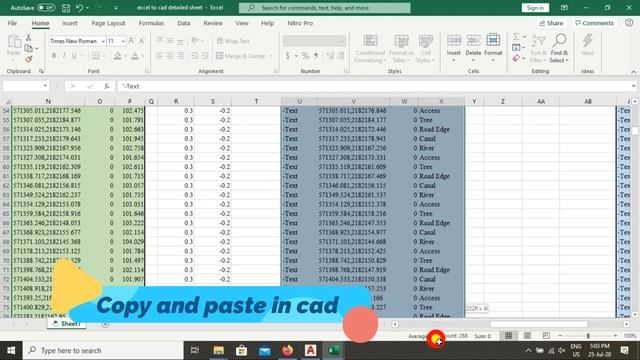640x360 pixels.
Task: Open the Nitro Pro tab
Action: click(300, 23)
